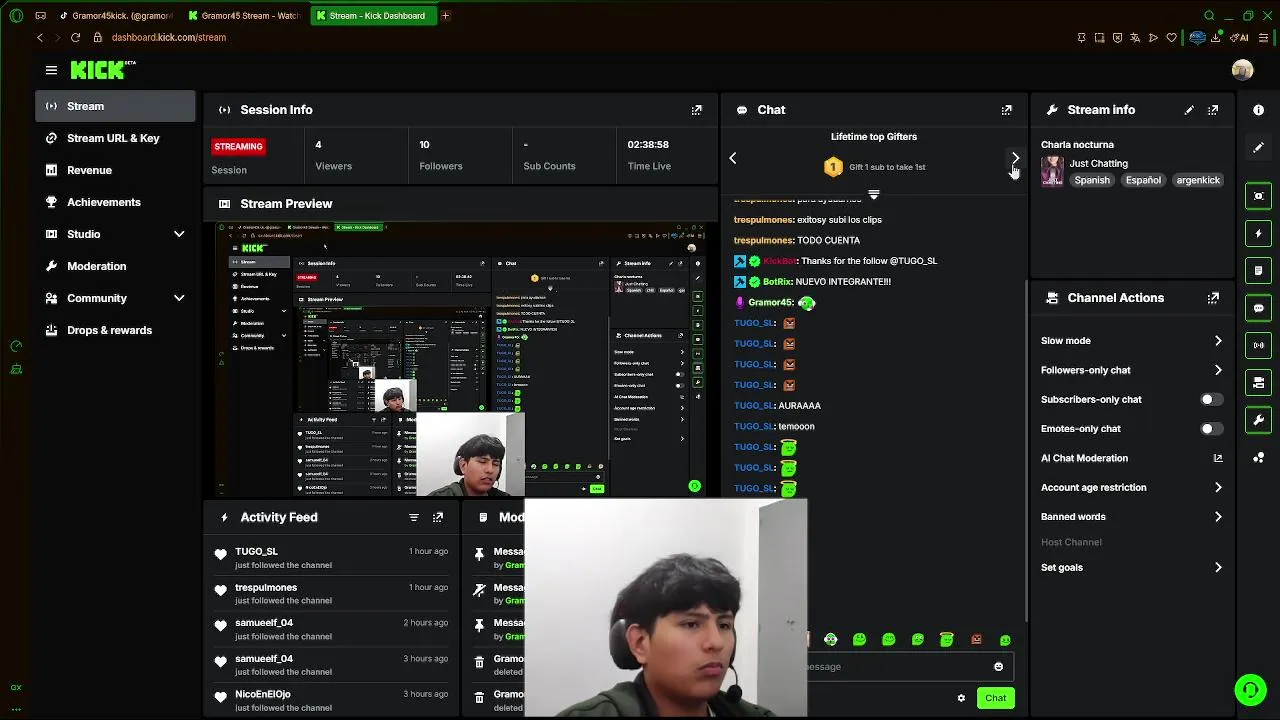Open new browser tab with plus button
The width and height of the screenshot is (1280, 720).
click(445, 16)
